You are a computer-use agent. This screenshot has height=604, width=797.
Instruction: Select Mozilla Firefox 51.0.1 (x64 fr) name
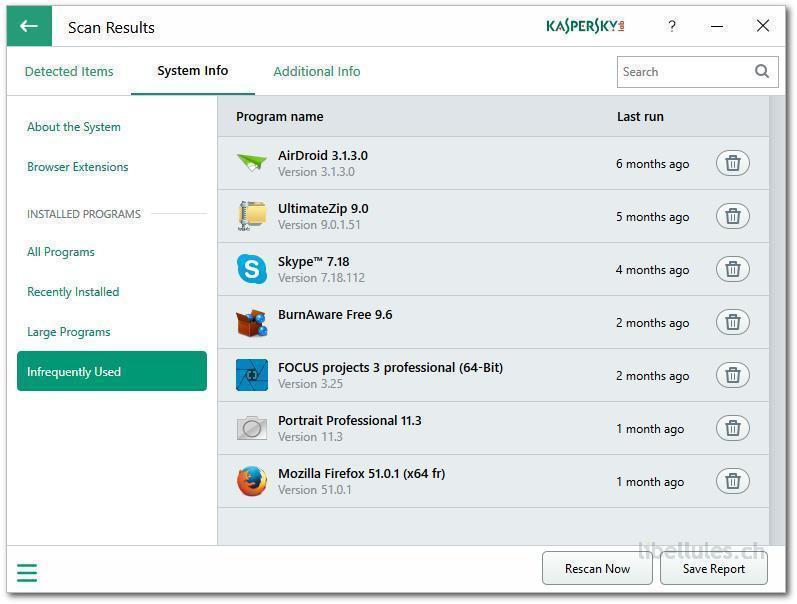click(x=361, y=473)
